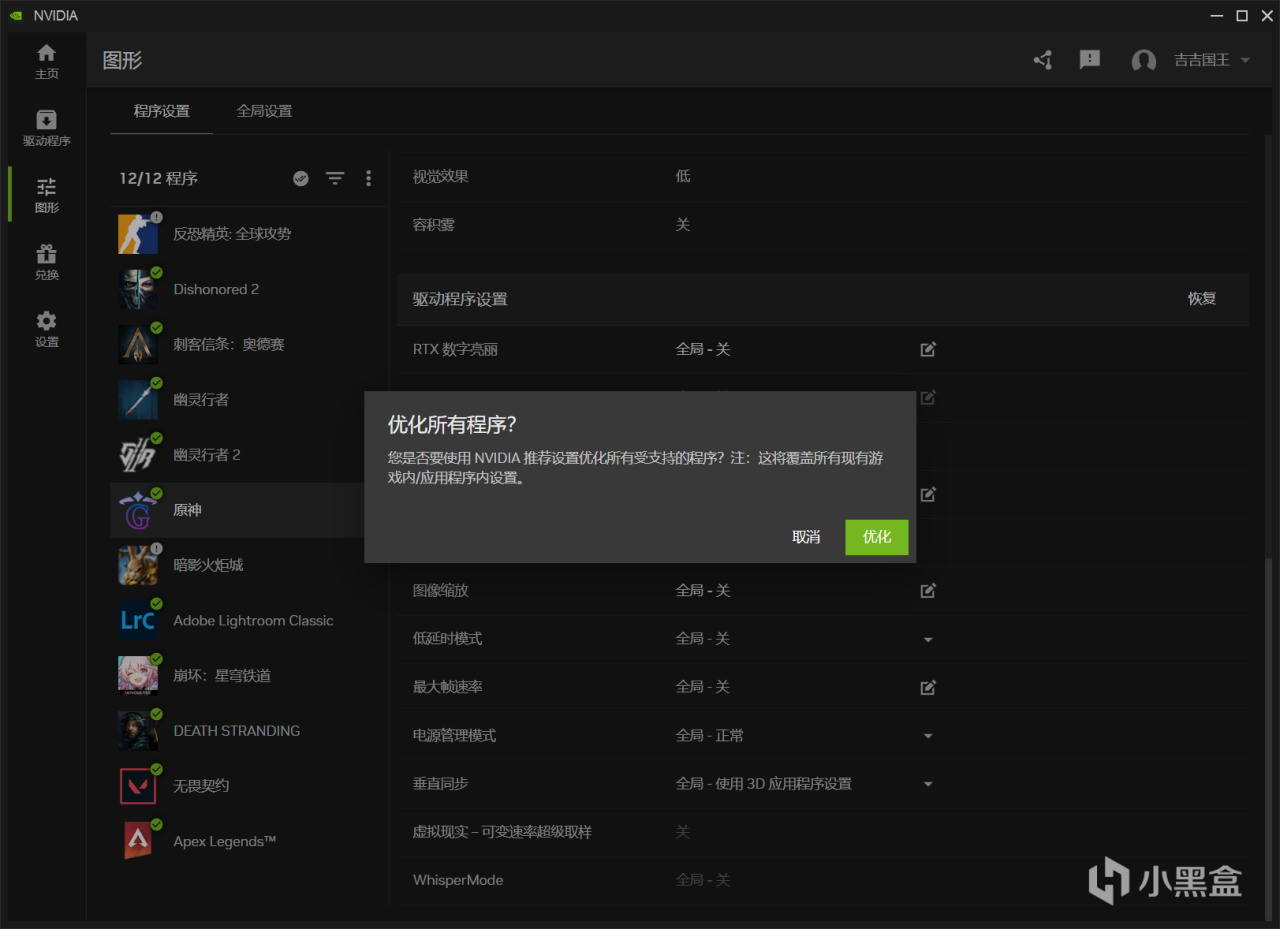
Task: Confirm with the green 优化 button
Action: (x=877, y=537)
